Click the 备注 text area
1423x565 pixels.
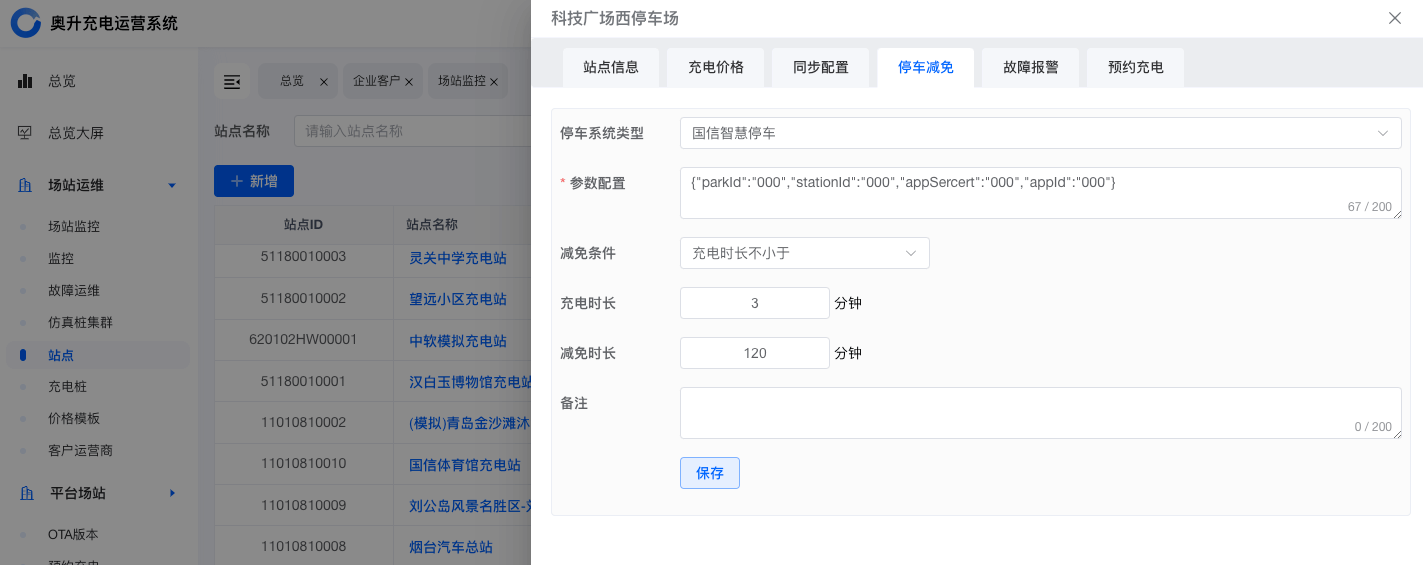coord(1040,412)
